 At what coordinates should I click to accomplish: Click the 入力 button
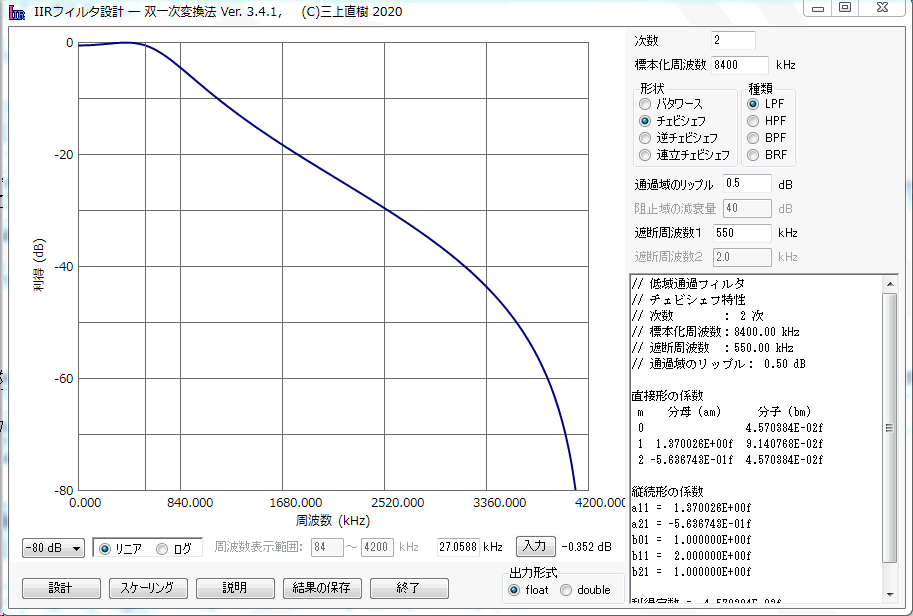[x=535, y=546]
